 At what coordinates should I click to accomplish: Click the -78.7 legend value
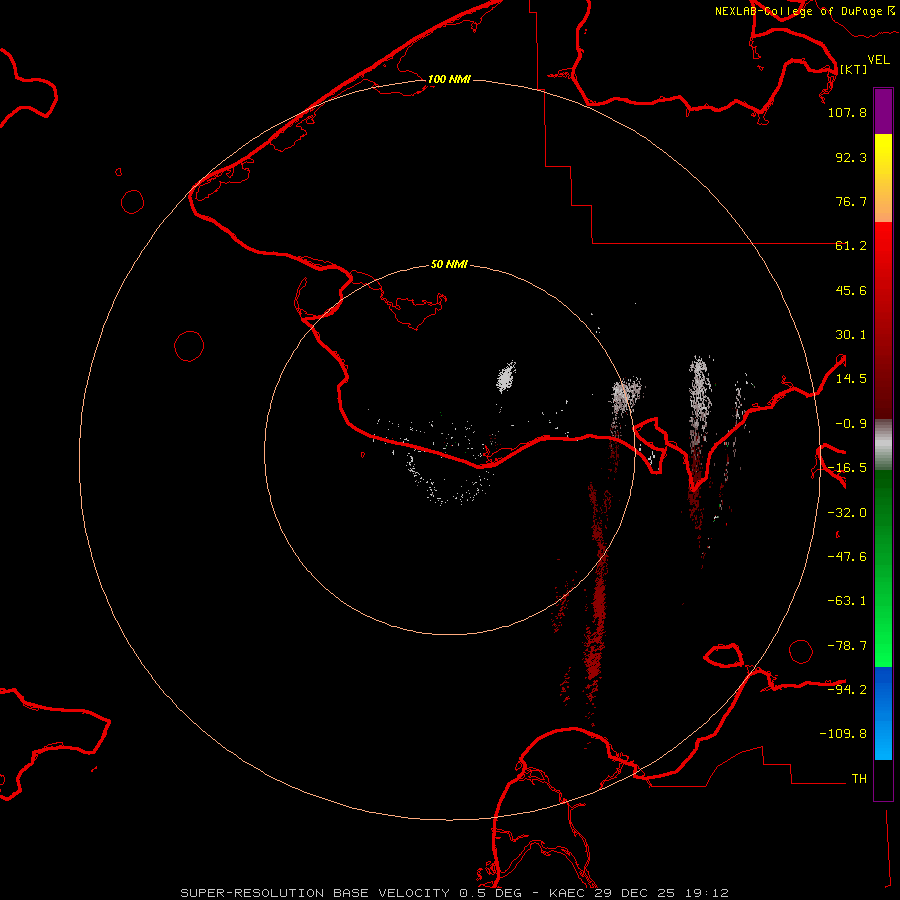pyautogui.click(x=847, y=646)
